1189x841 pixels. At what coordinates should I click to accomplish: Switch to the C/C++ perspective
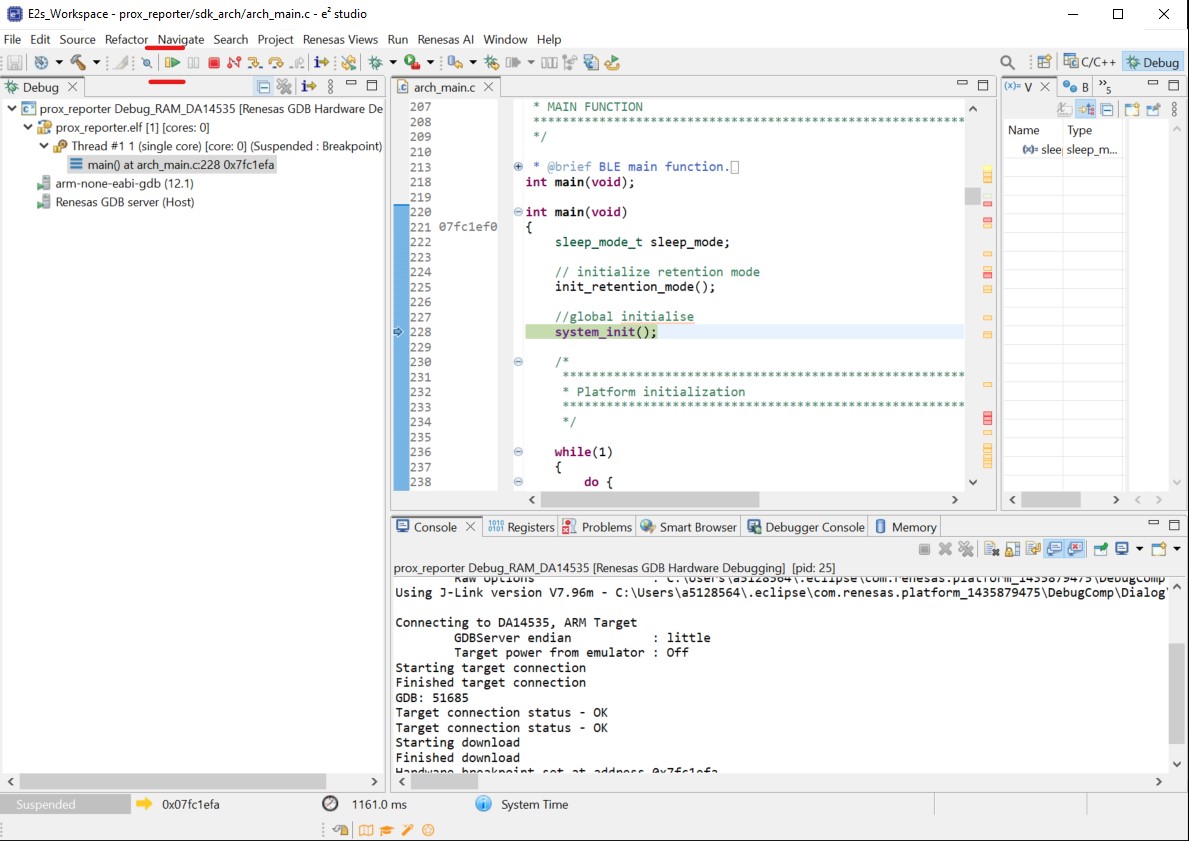(x=1090, y=62)
